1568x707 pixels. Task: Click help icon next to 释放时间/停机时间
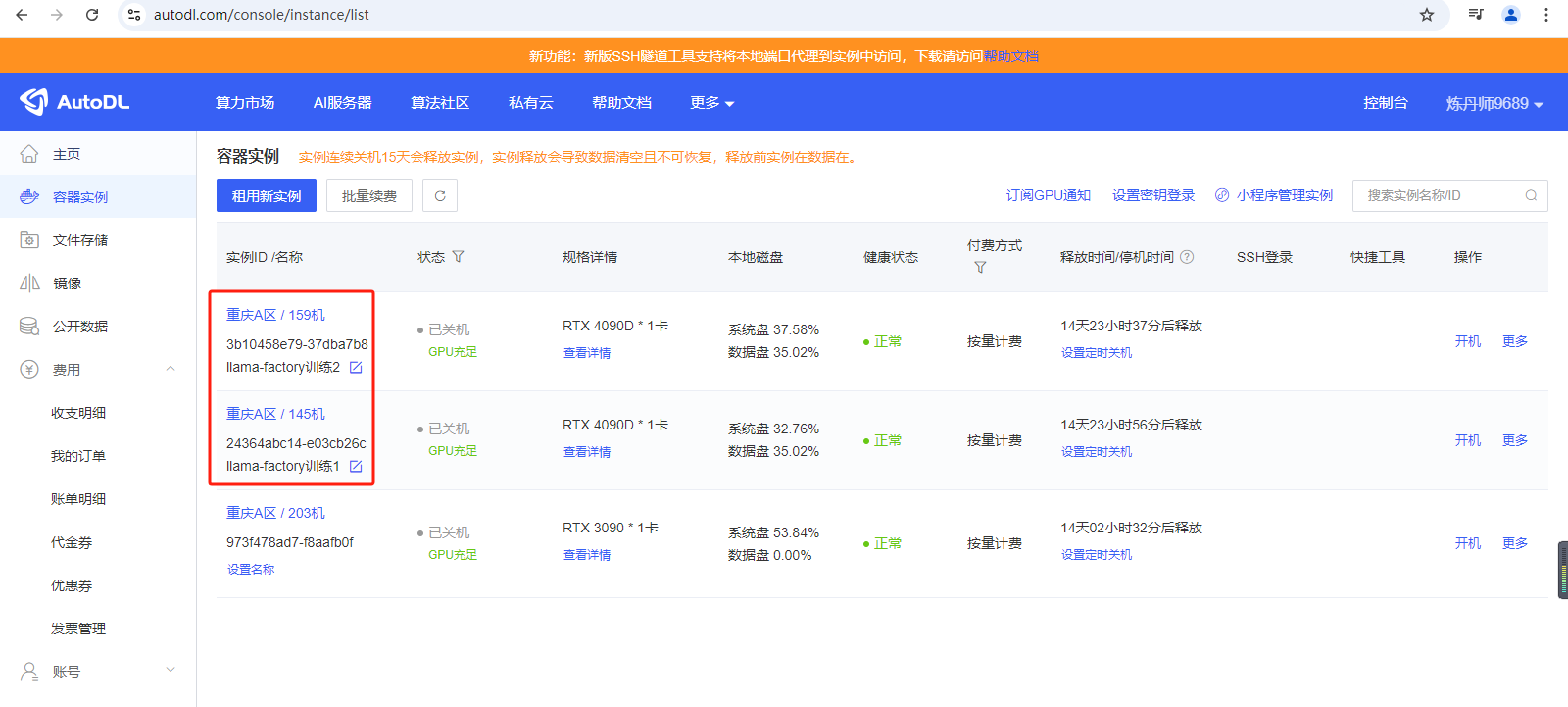coord(1187,257)
